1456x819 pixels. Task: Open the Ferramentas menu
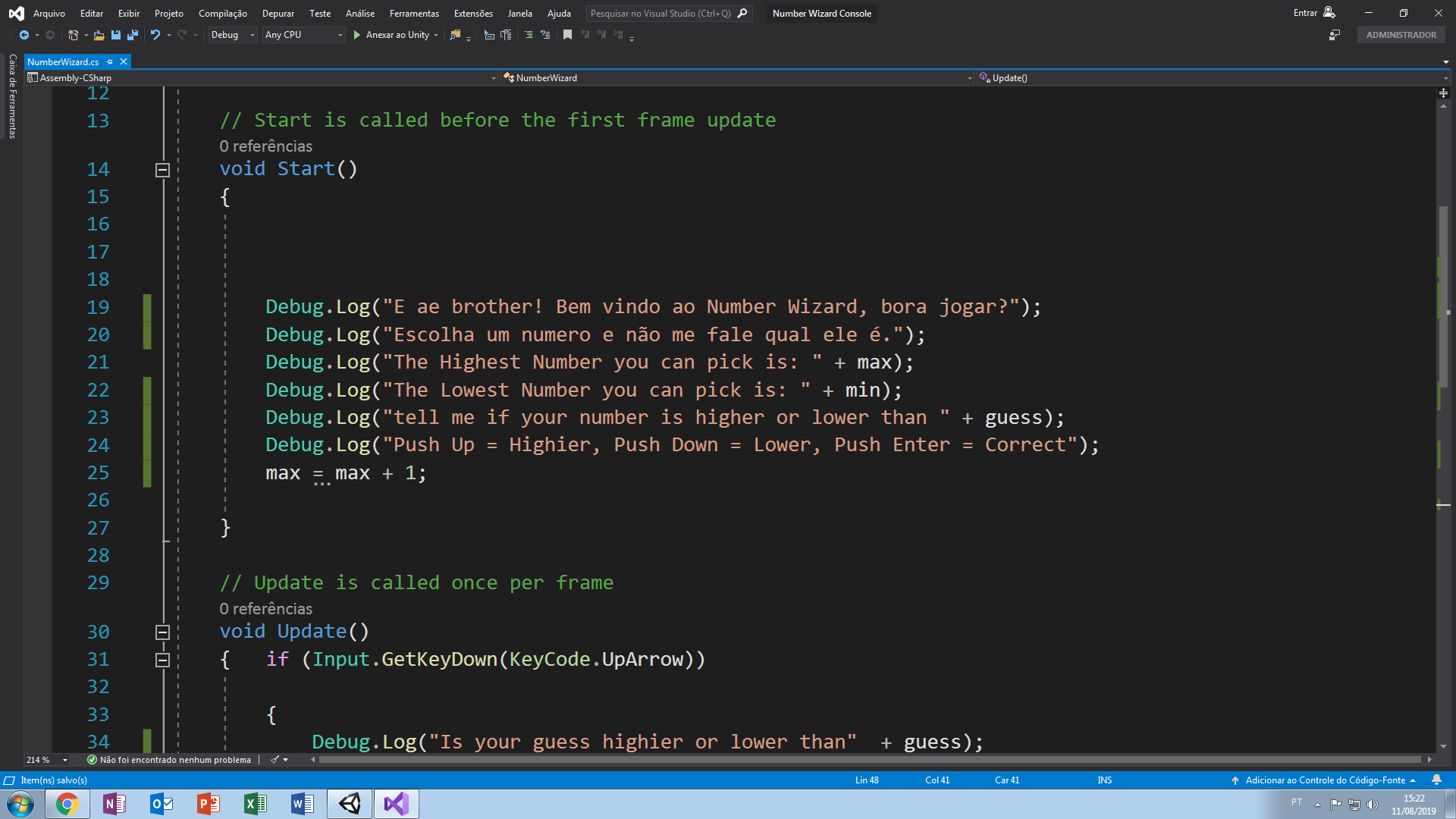tap(414, 14)
